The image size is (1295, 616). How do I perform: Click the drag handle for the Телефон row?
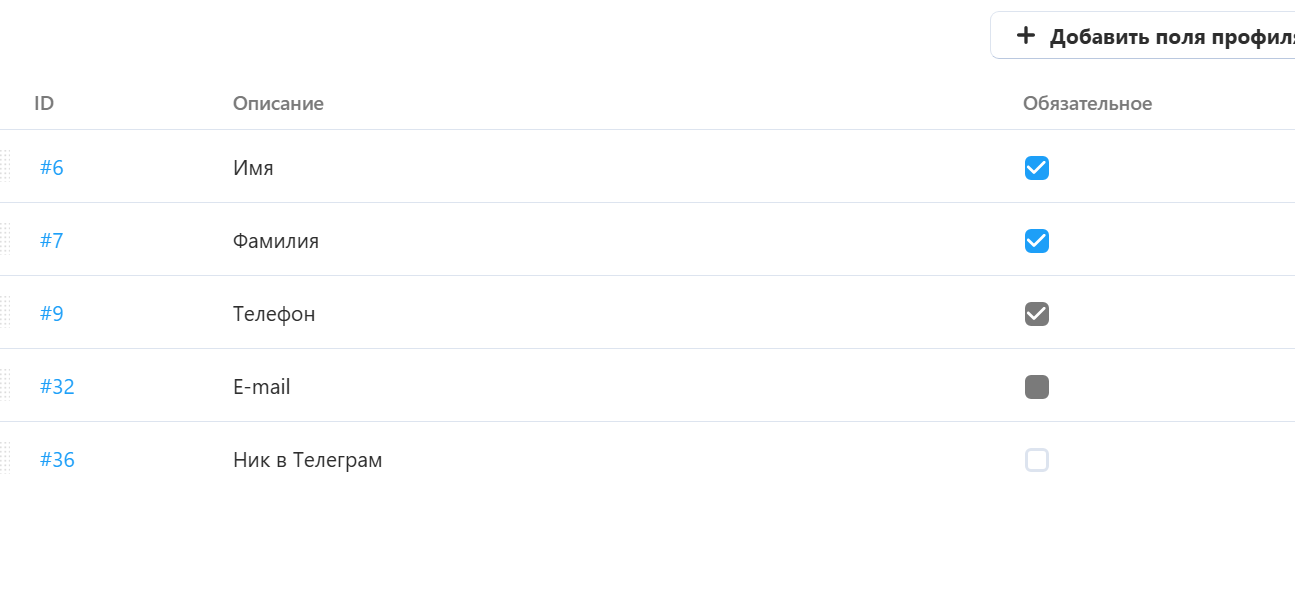[x=5, y=313]
